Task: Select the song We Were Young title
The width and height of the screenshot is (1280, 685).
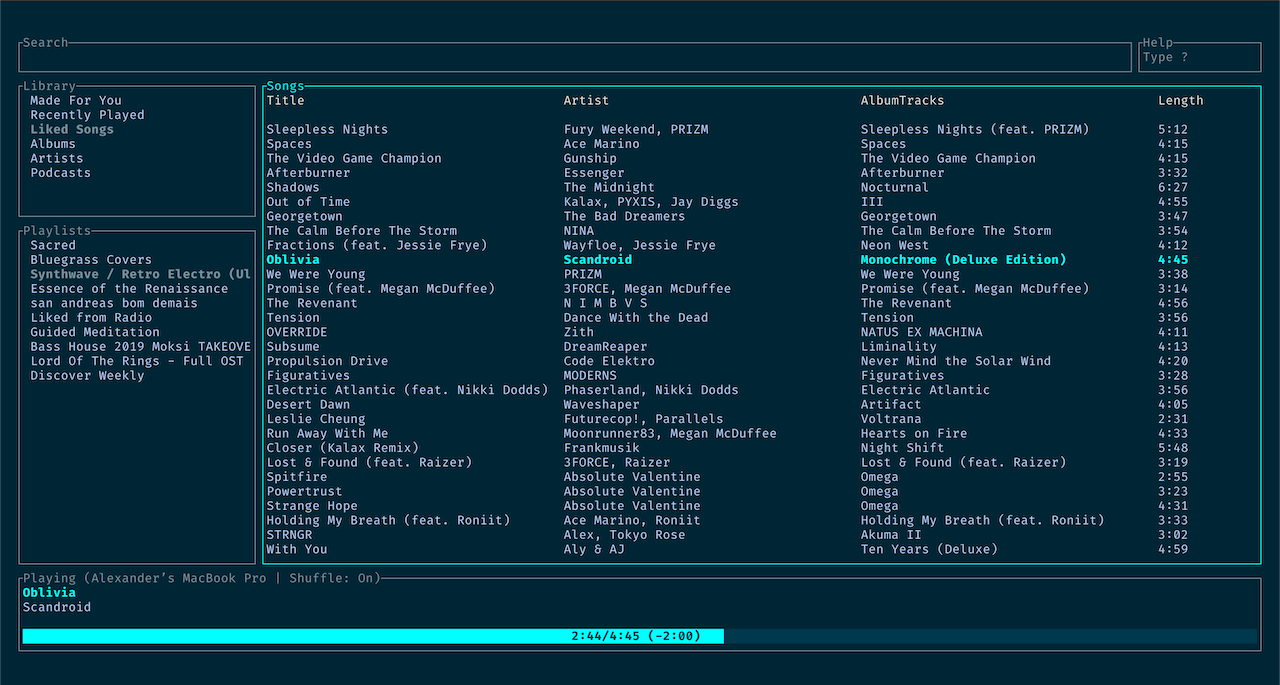Action: (x=316, y=274)
